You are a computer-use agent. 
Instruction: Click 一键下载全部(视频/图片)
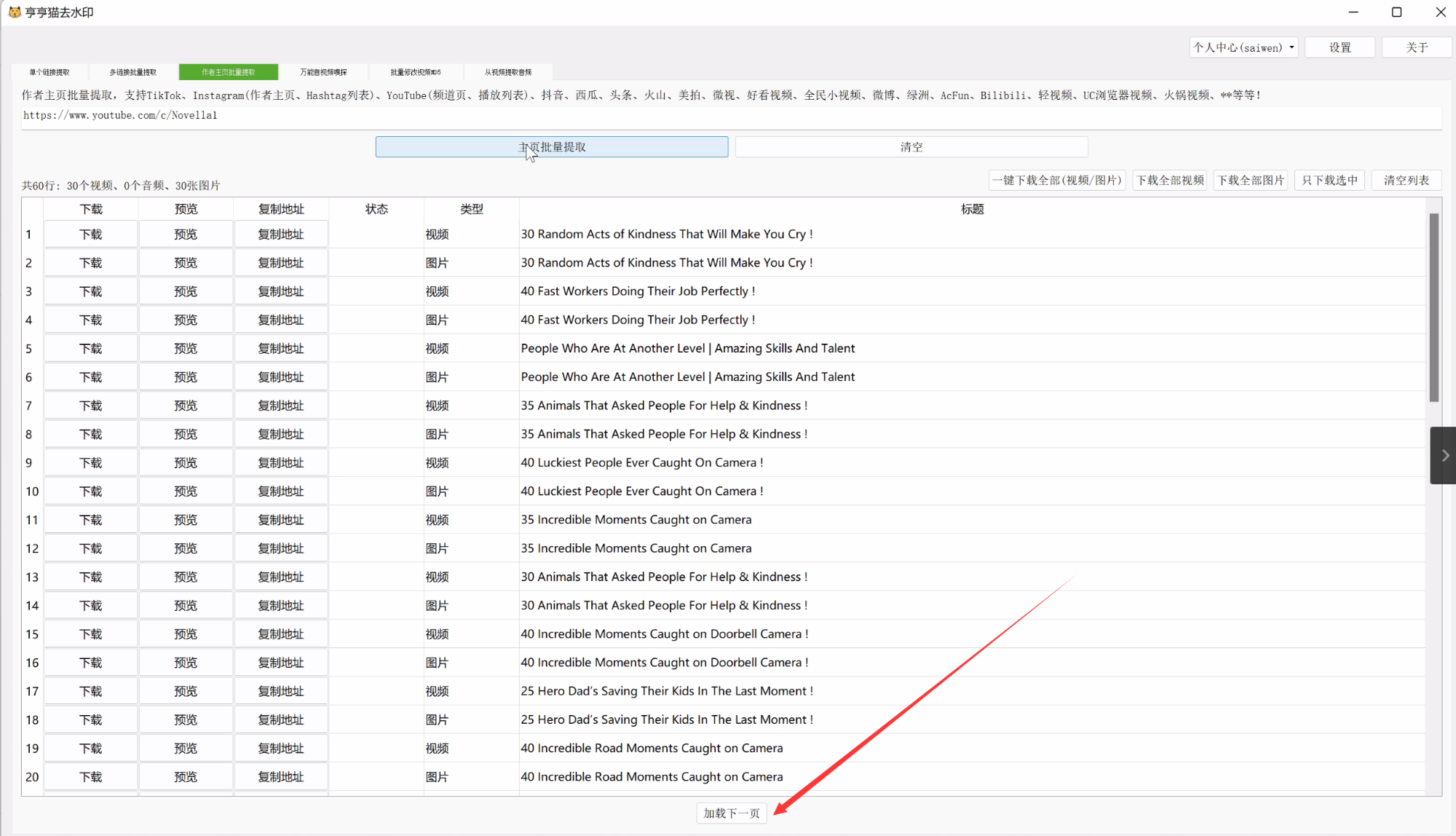(x=1057, y=180)
